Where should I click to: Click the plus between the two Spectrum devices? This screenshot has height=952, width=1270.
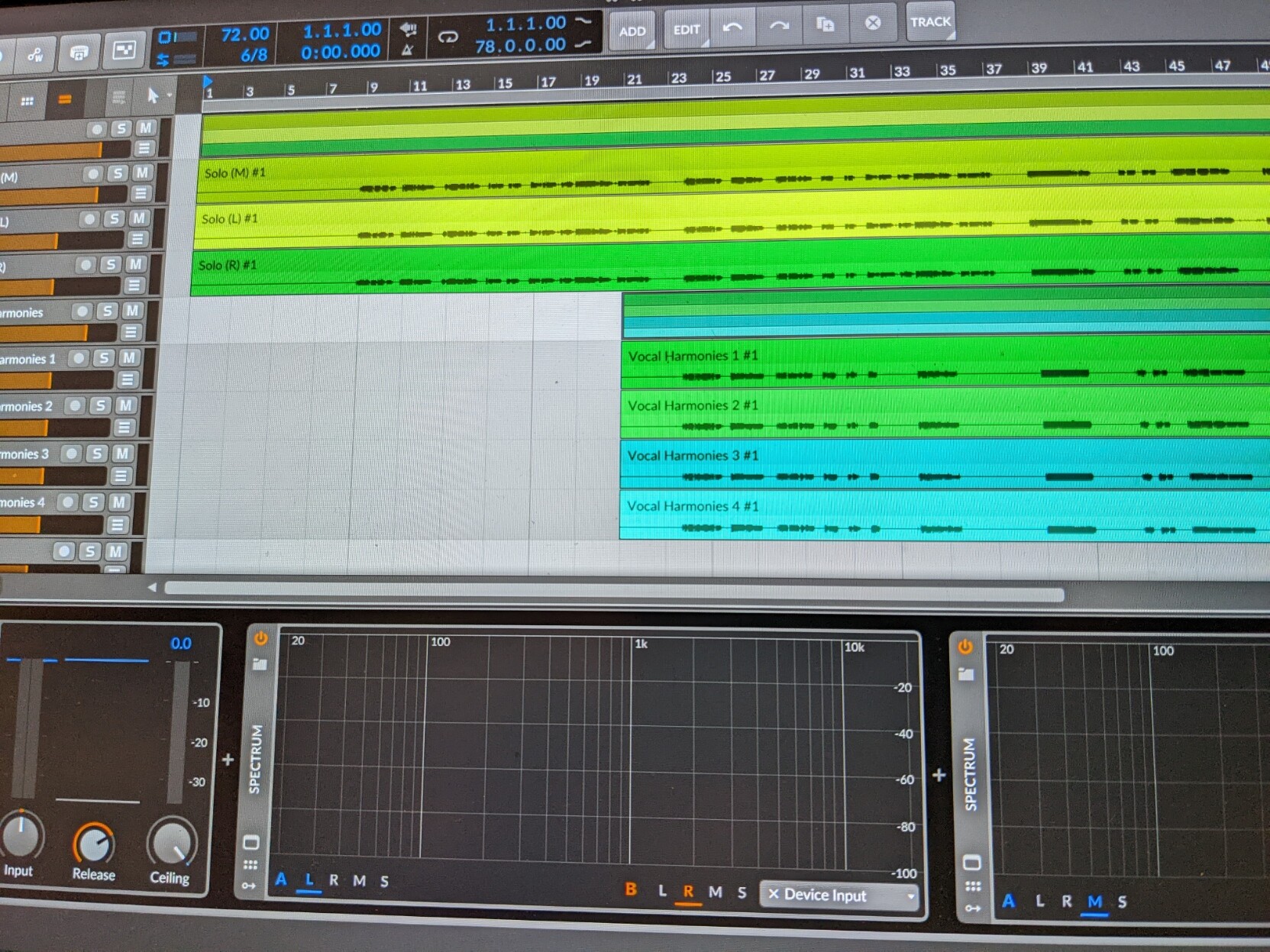coord(939,775)
